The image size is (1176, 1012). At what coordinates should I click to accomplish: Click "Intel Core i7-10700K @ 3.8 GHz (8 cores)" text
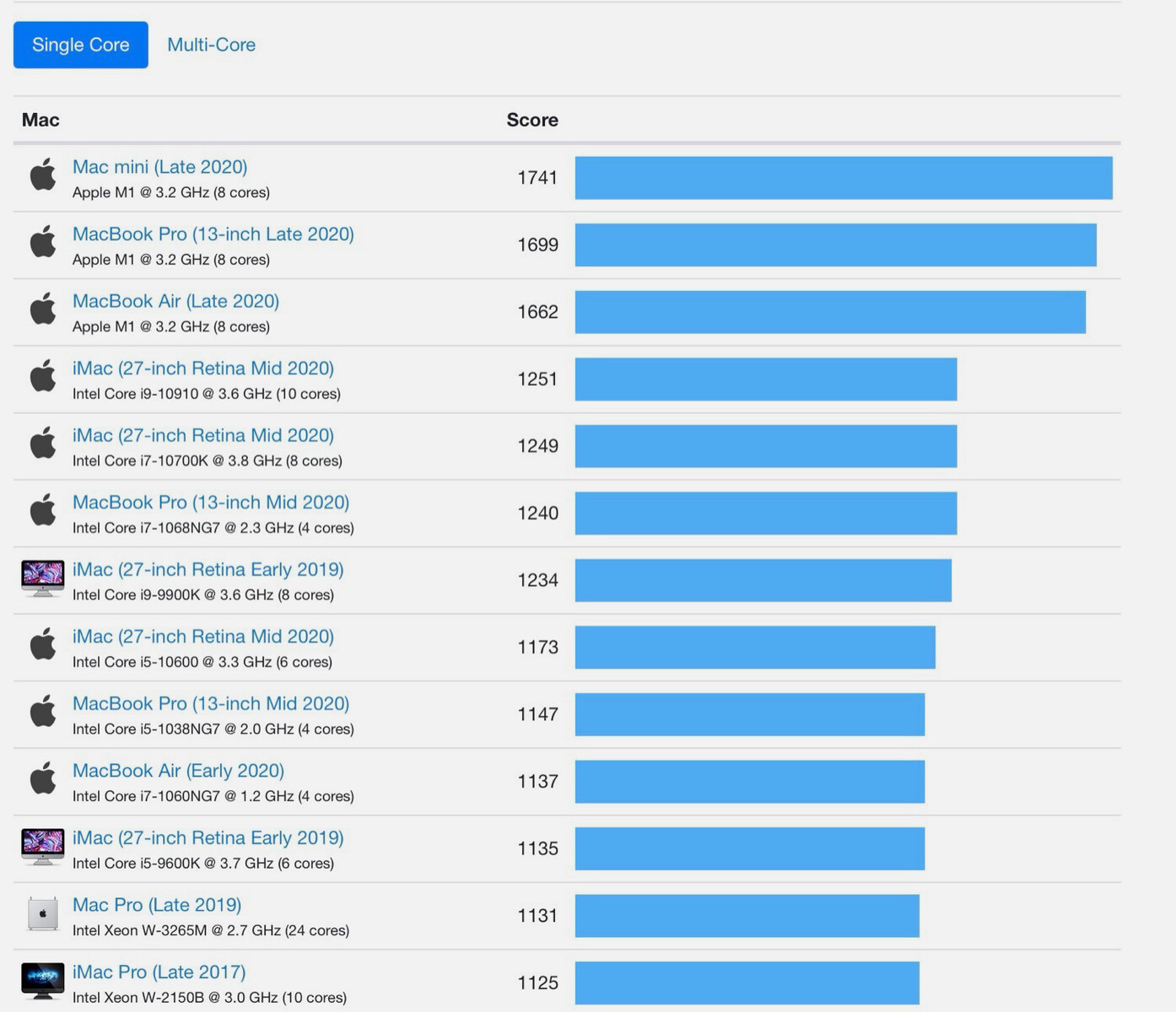pos(208,460)
